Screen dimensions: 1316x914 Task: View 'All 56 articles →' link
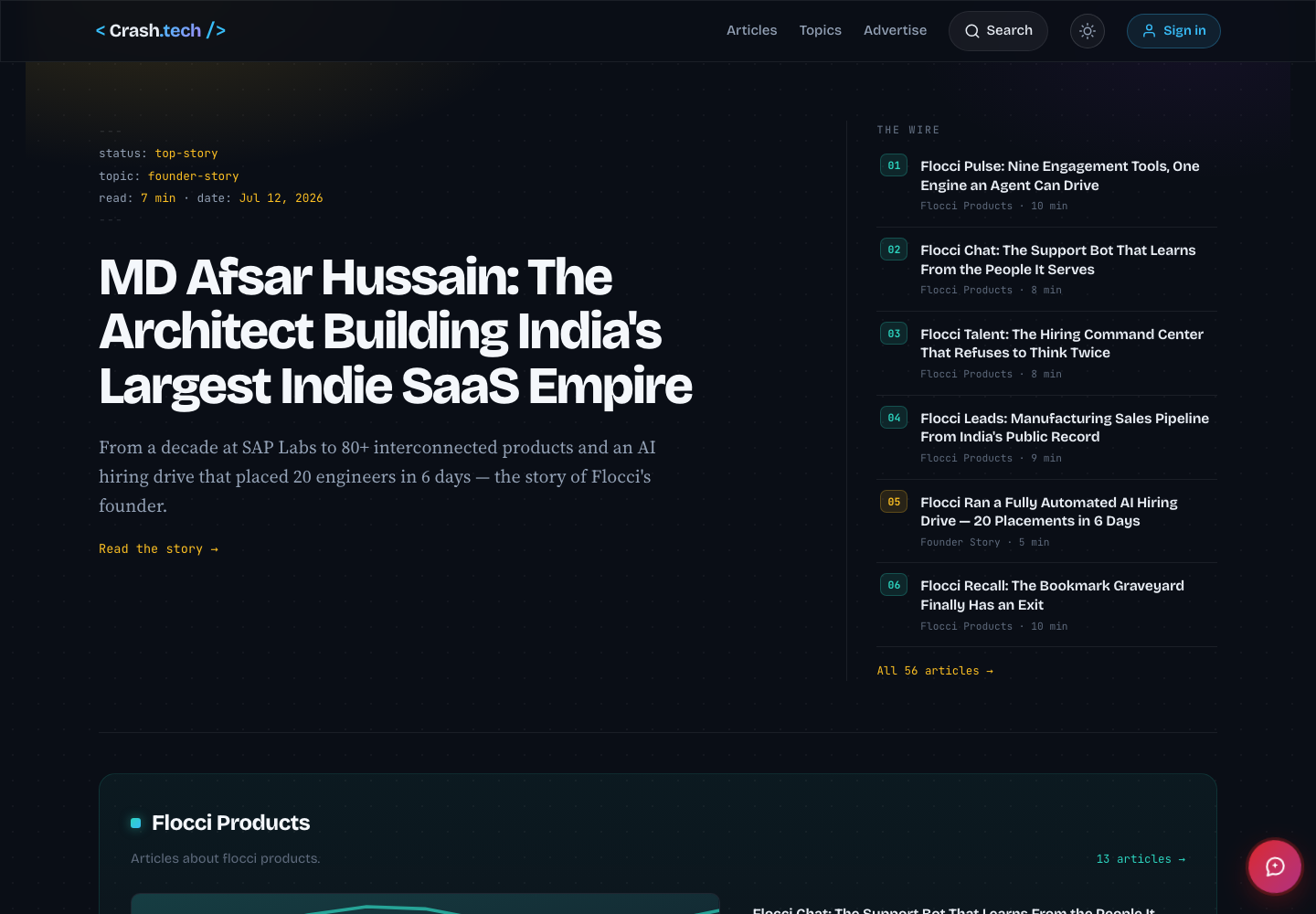(x=935, y=671)
